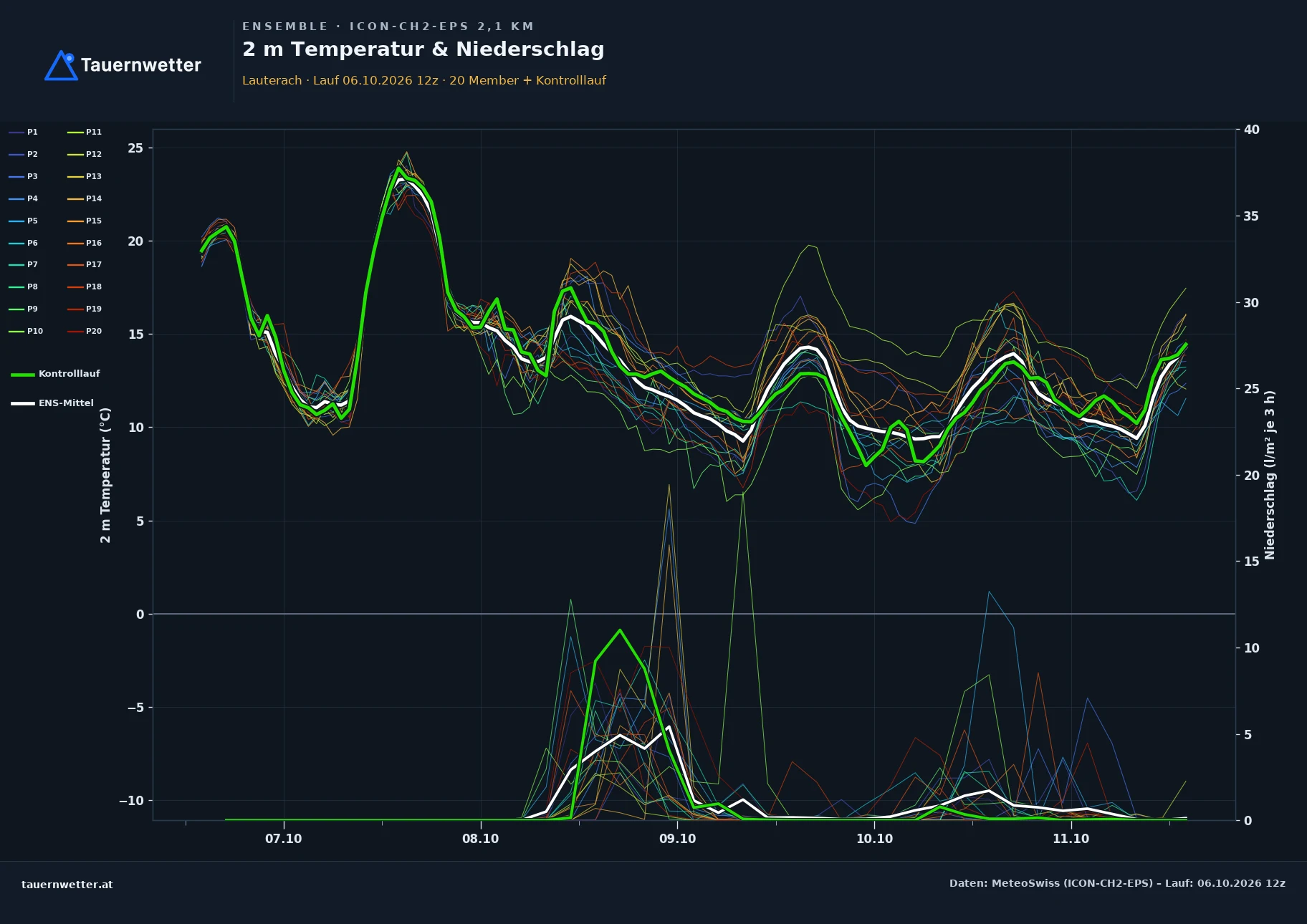
Task: Open the tauernwetter.at footer link
Action: pyautogui.click(x=67, y=885)
